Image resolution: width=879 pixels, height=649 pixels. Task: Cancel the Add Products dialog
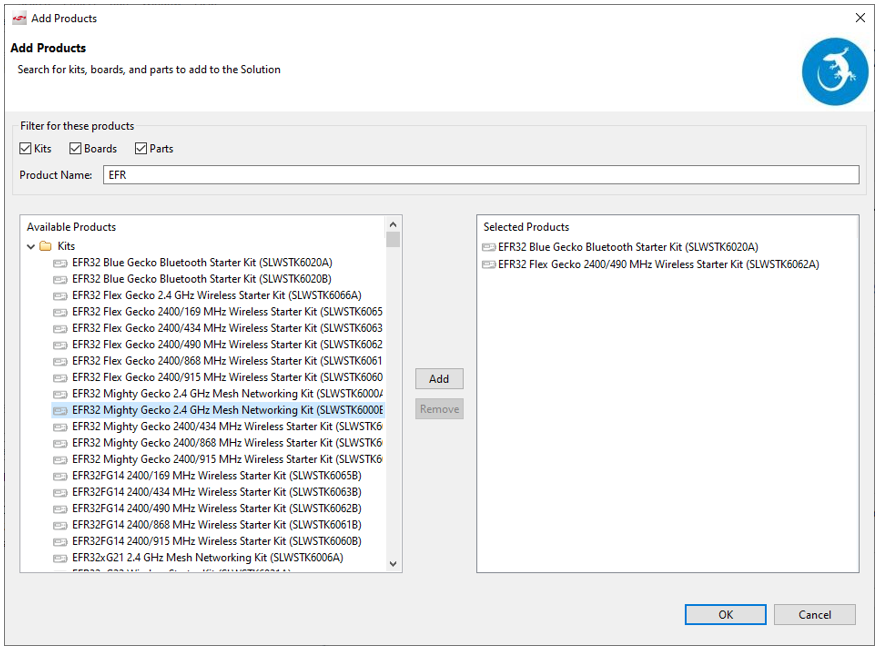click(815, 615)
